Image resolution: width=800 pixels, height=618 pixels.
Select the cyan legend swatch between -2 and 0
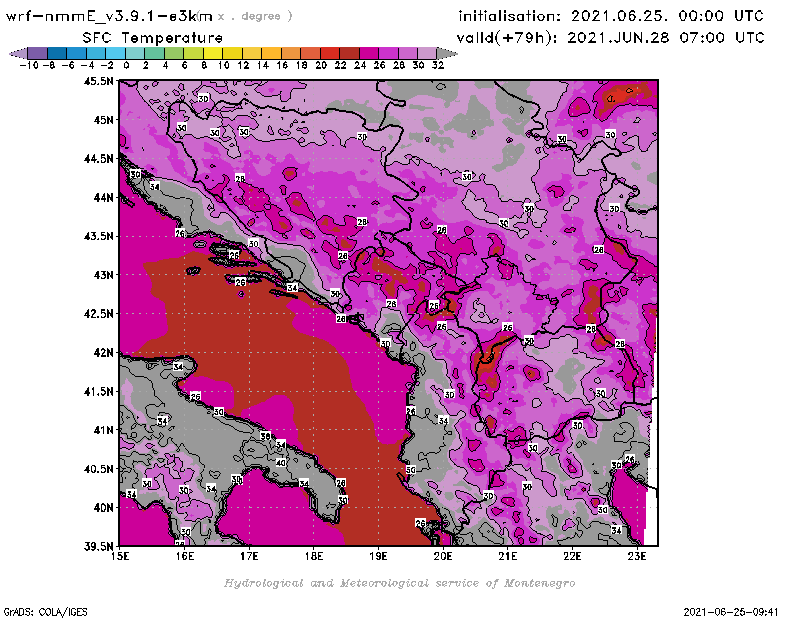115,53
